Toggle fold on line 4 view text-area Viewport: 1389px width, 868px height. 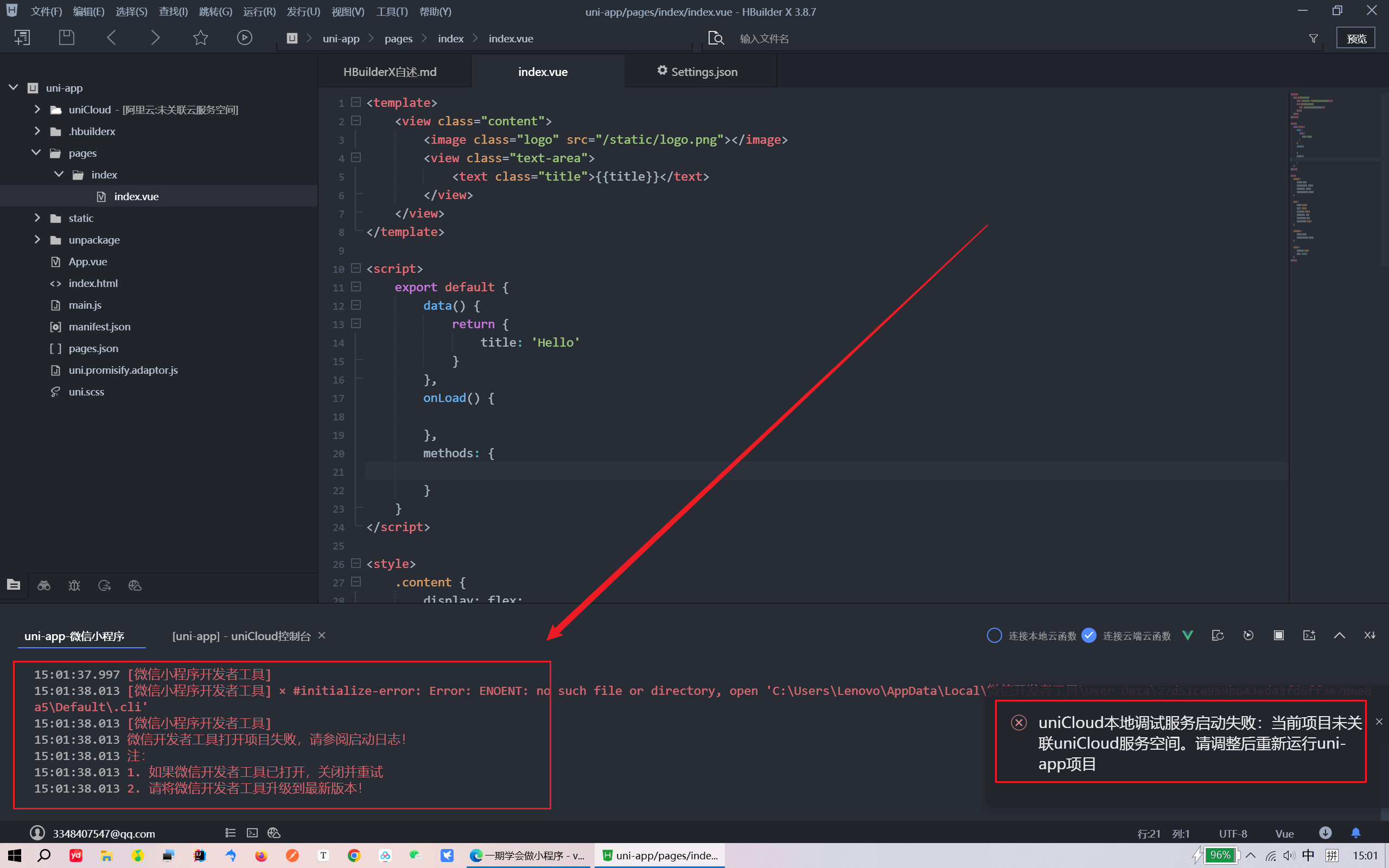point(356,157)
